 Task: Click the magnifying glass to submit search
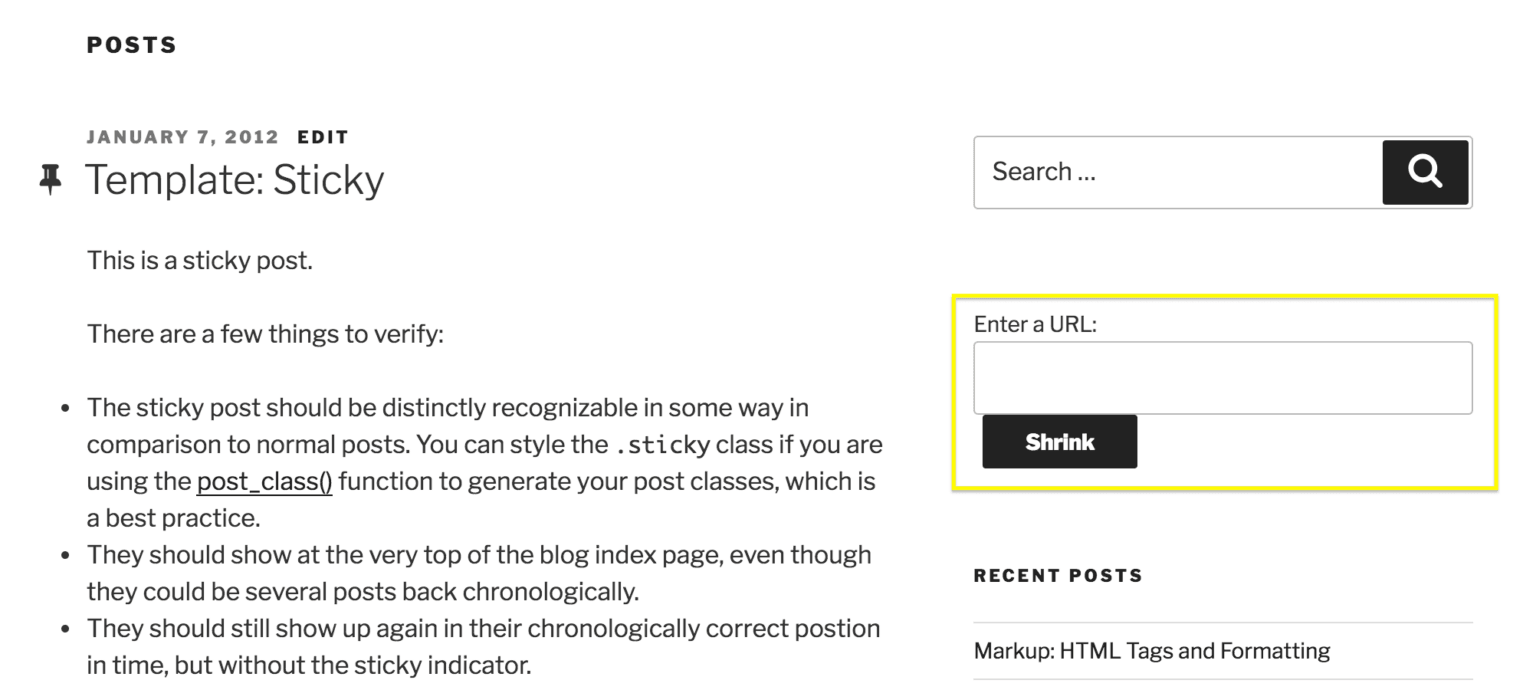[x=1424, y=172]
